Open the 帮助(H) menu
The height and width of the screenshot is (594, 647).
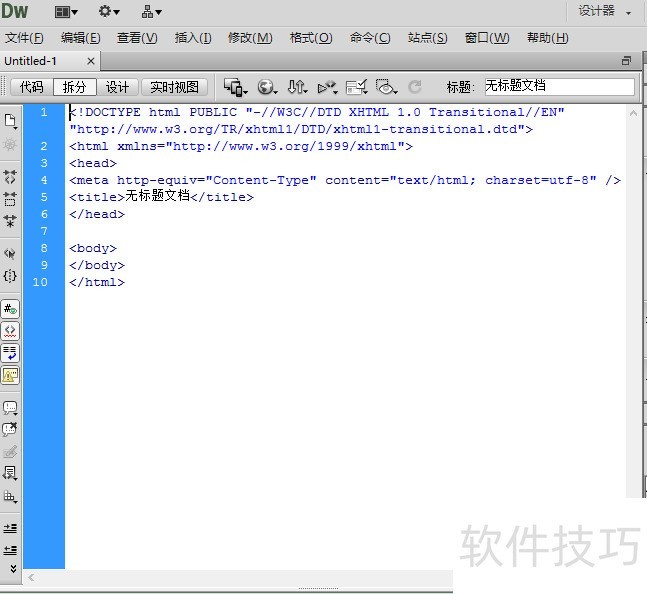[x=548, y=38]
